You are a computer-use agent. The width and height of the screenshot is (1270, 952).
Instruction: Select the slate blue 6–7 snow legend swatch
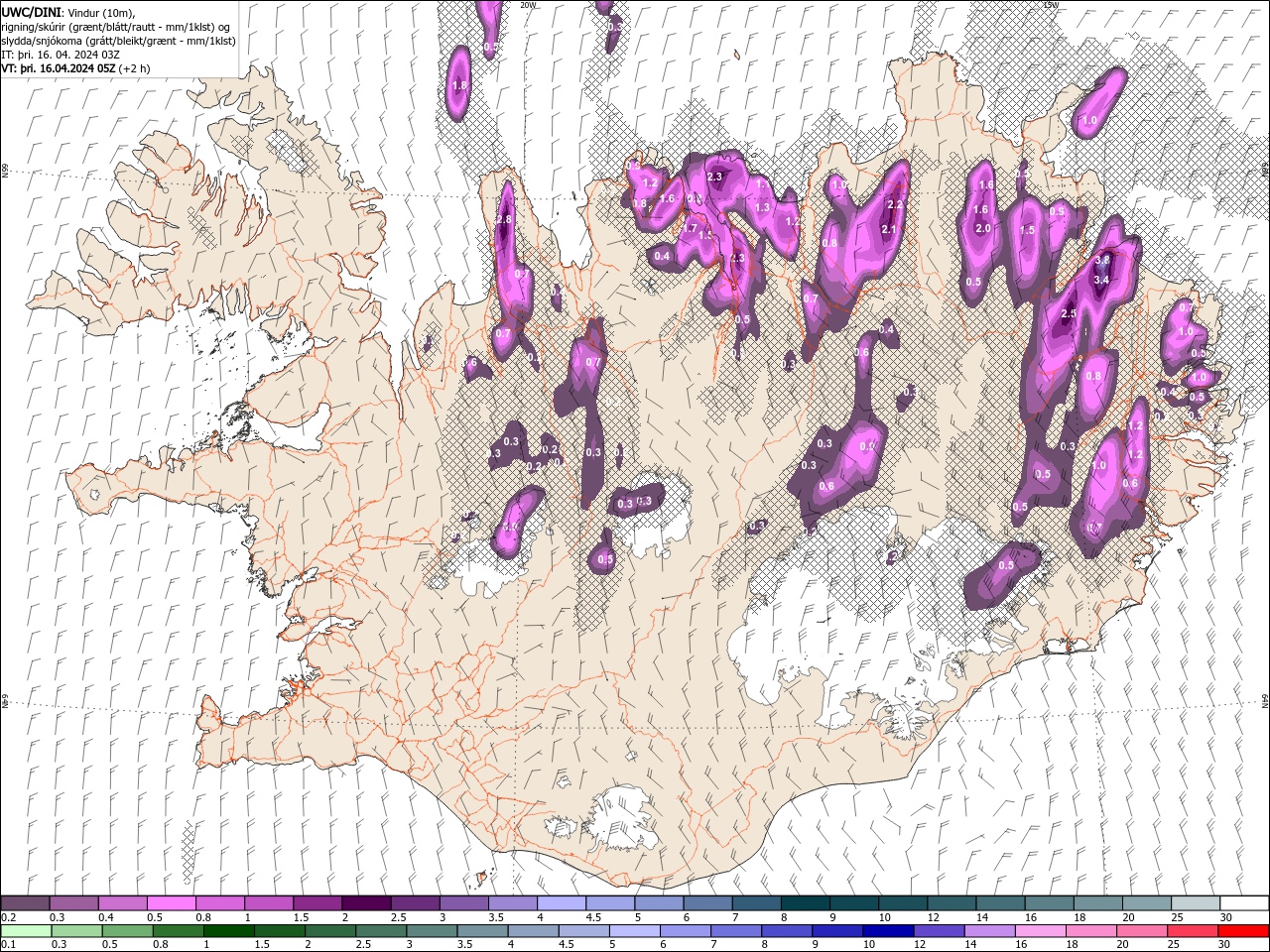click(x=708, y=903)
